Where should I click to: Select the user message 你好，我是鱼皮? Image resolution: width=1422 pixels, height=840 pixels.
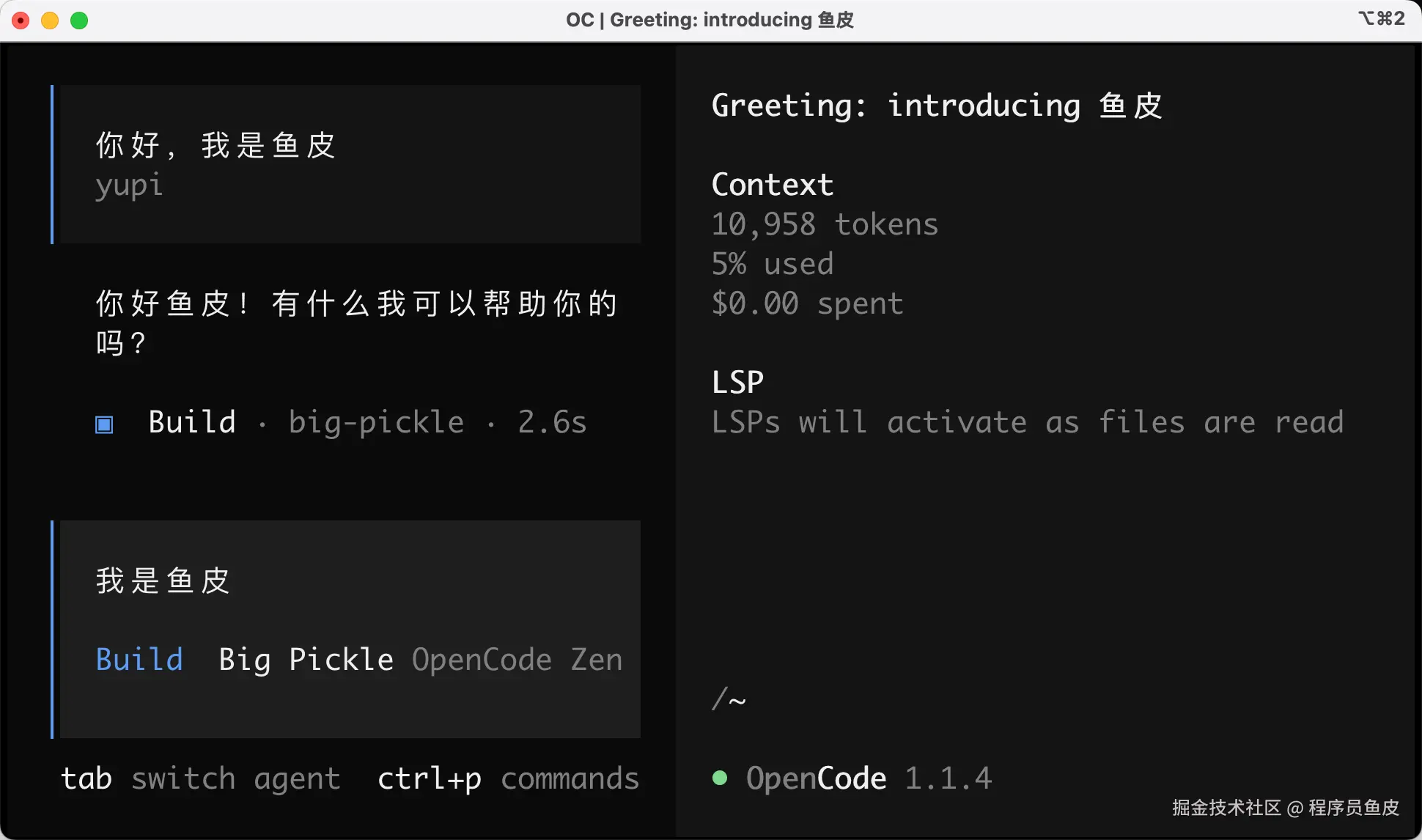[215, 145]
